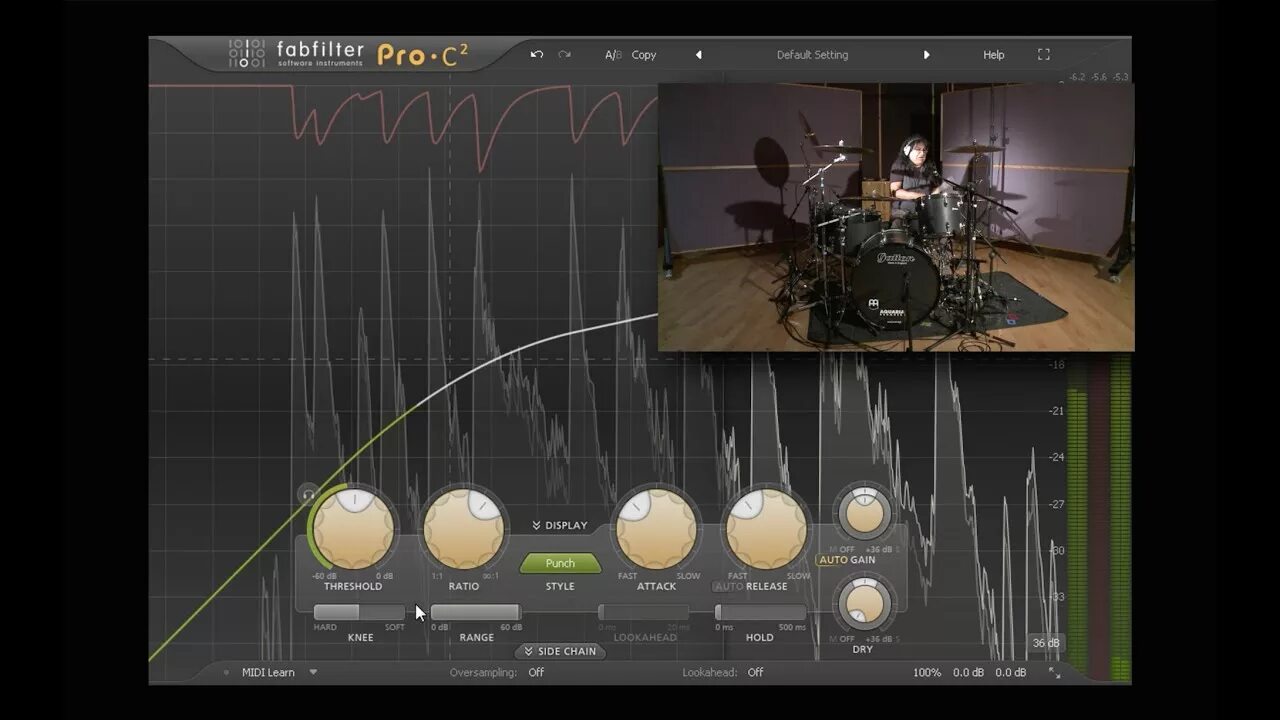Open Oversampling Off setting
The image size is (1280, 720).
[x=536, y=673]
